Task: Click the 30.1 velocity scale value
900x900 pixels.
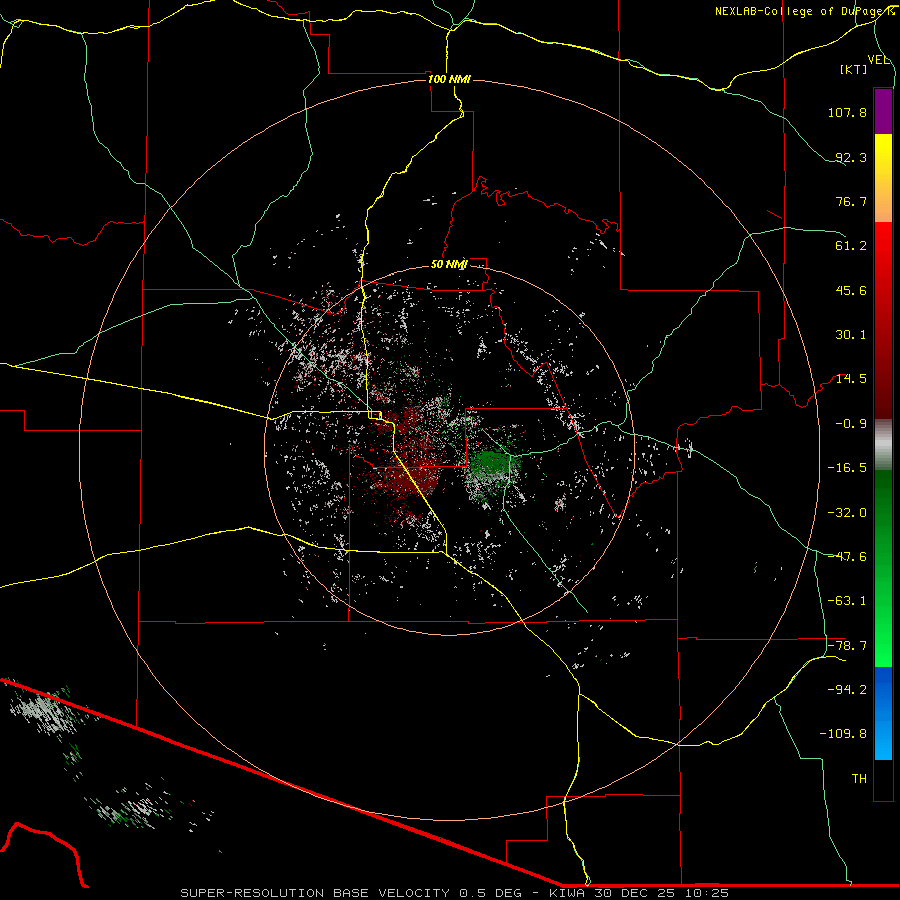Action: 851,335
